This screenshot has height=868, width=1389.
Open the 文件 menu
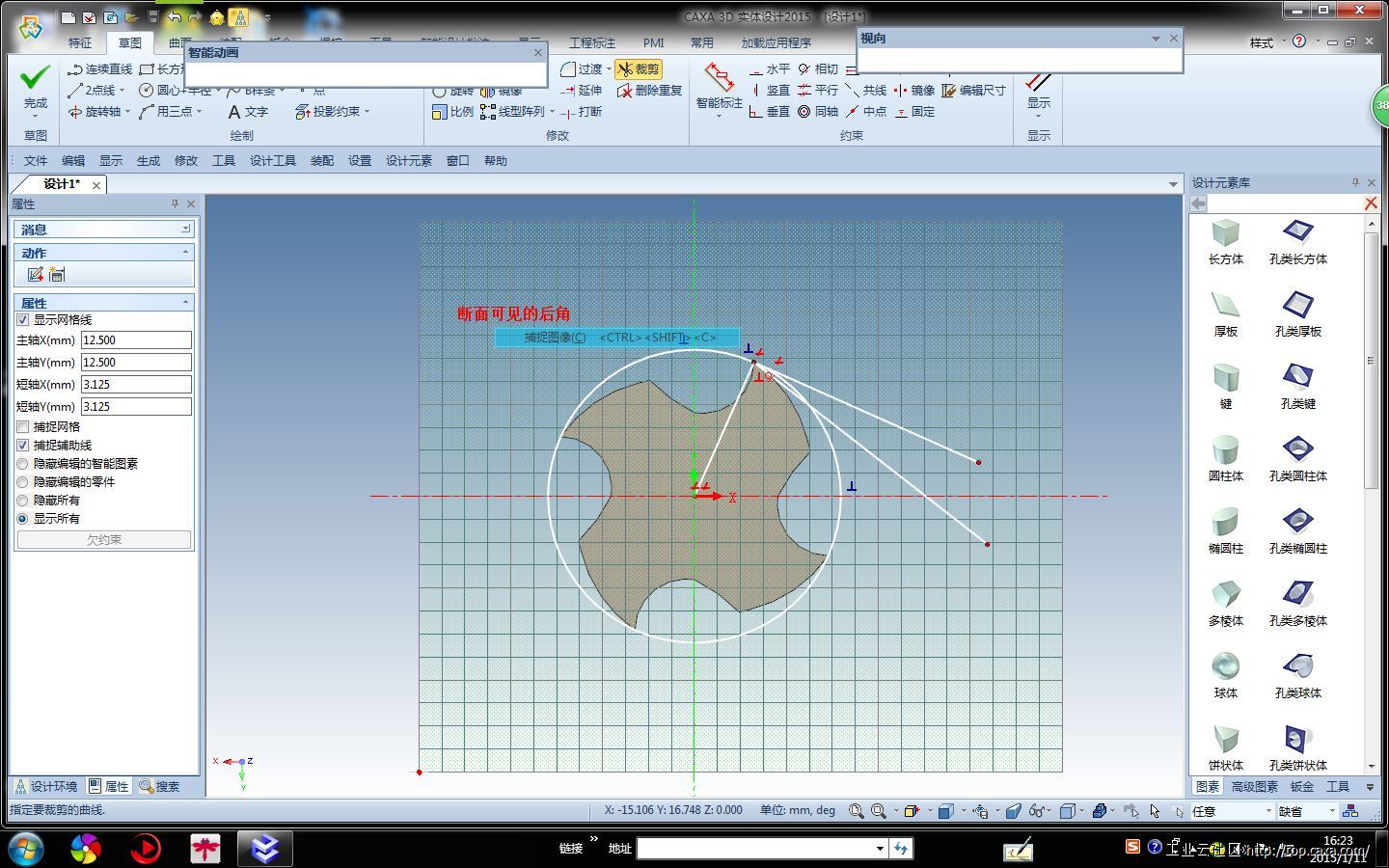36,161
